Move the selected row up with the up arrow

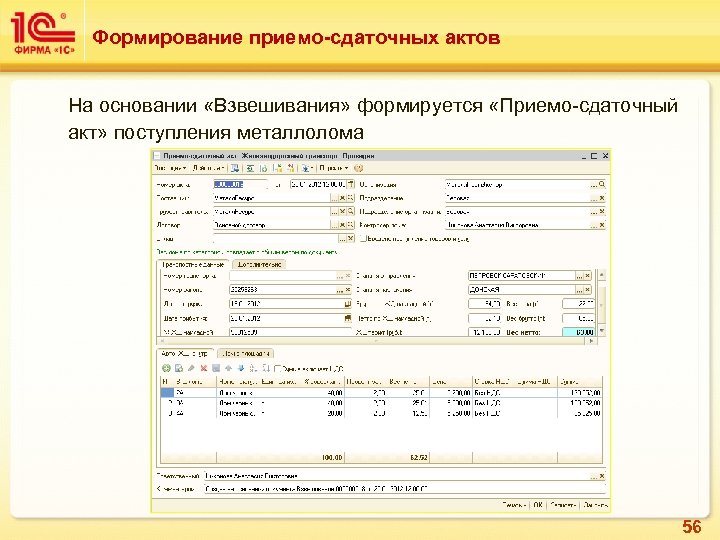tap(229, 368)
